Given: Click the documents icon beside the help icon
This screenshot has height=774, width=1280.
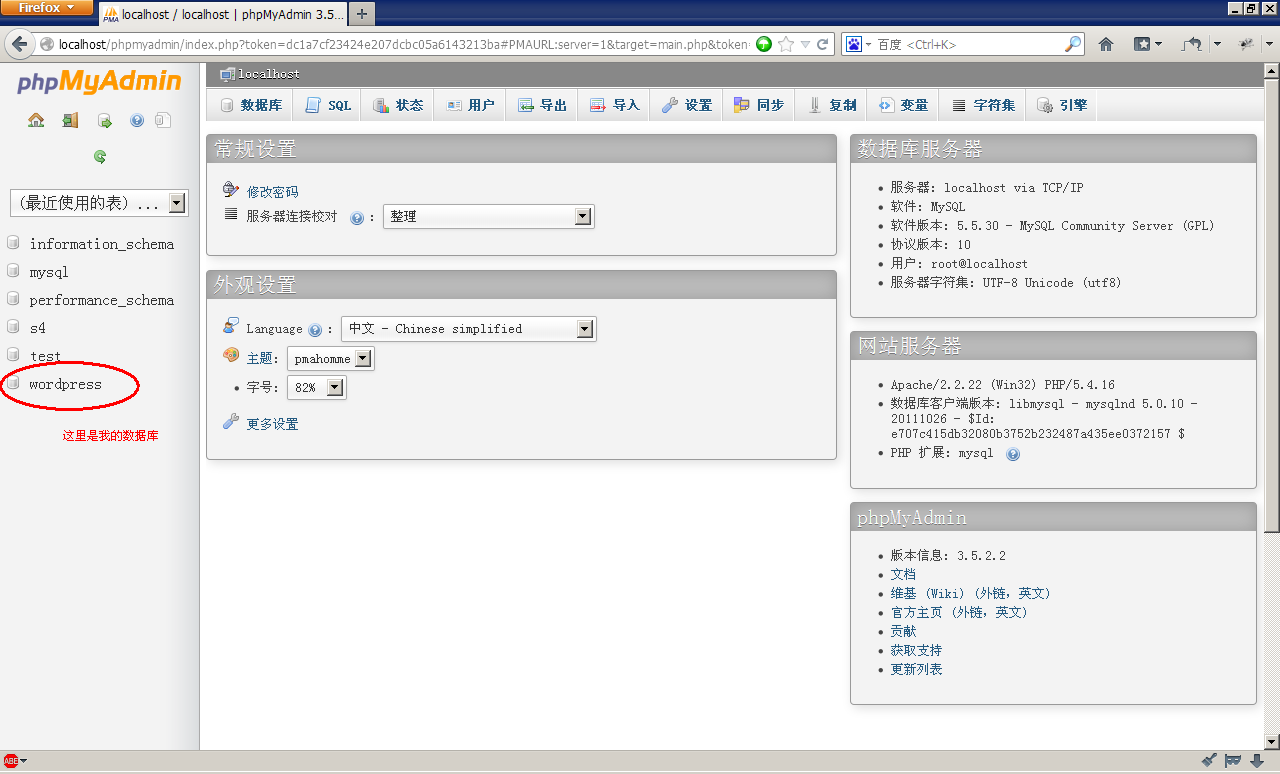Looking at the screenshot, I should click(163, 120).
